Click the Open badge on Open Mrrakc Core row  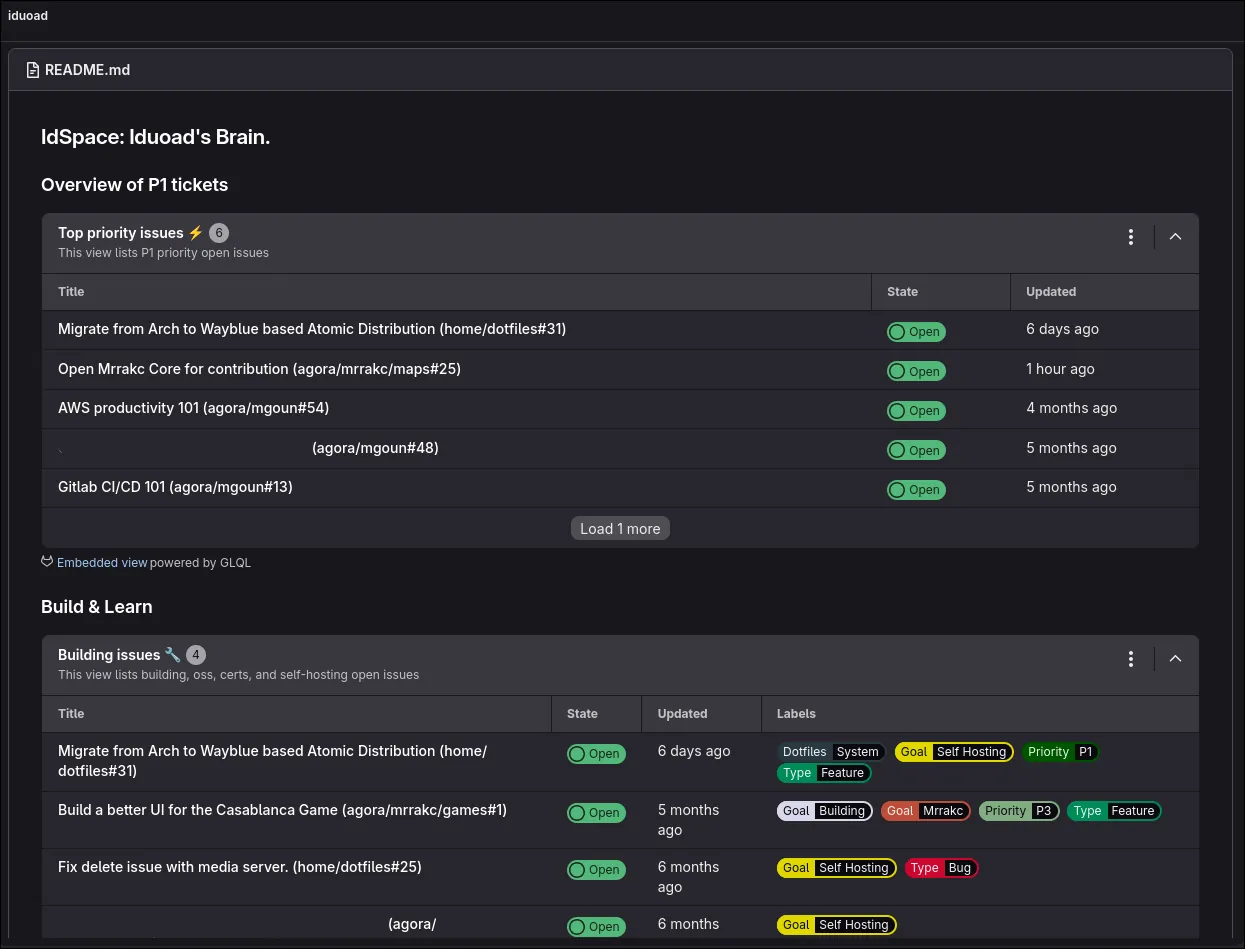pyautogui.click(x=915, y=371)
